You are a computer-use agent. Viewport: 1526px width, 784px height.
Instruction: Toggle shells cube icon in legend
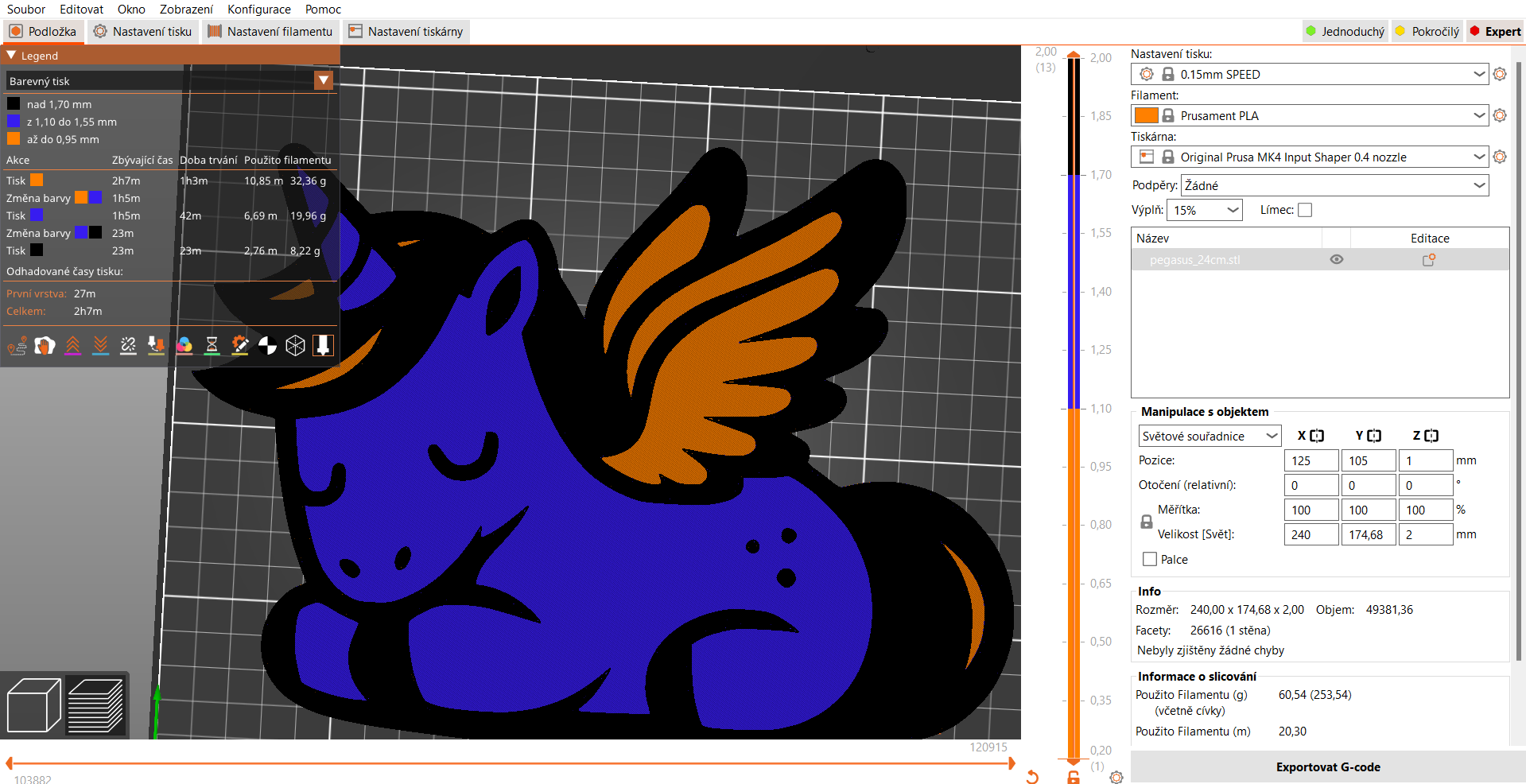(x=295, y=345)
